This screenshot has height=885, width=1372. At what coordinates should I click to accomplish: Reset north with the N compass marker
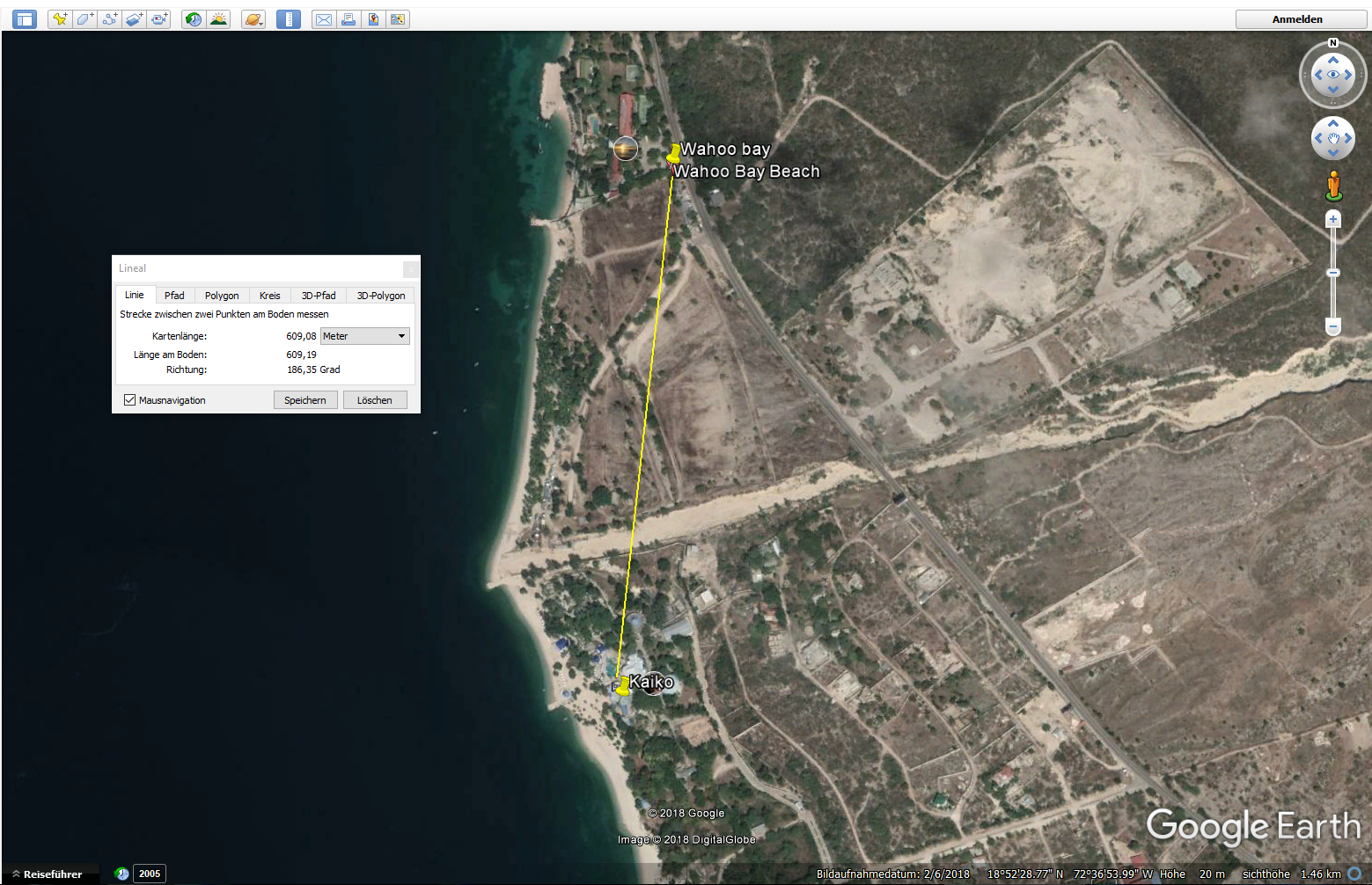coord(1333,42)
